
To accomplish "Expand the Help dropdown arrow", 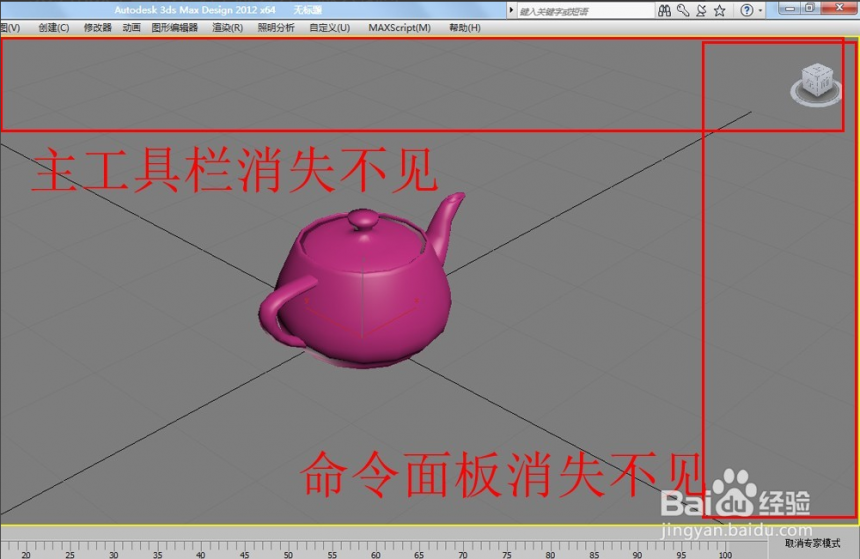I will click(x=760, y=10).
